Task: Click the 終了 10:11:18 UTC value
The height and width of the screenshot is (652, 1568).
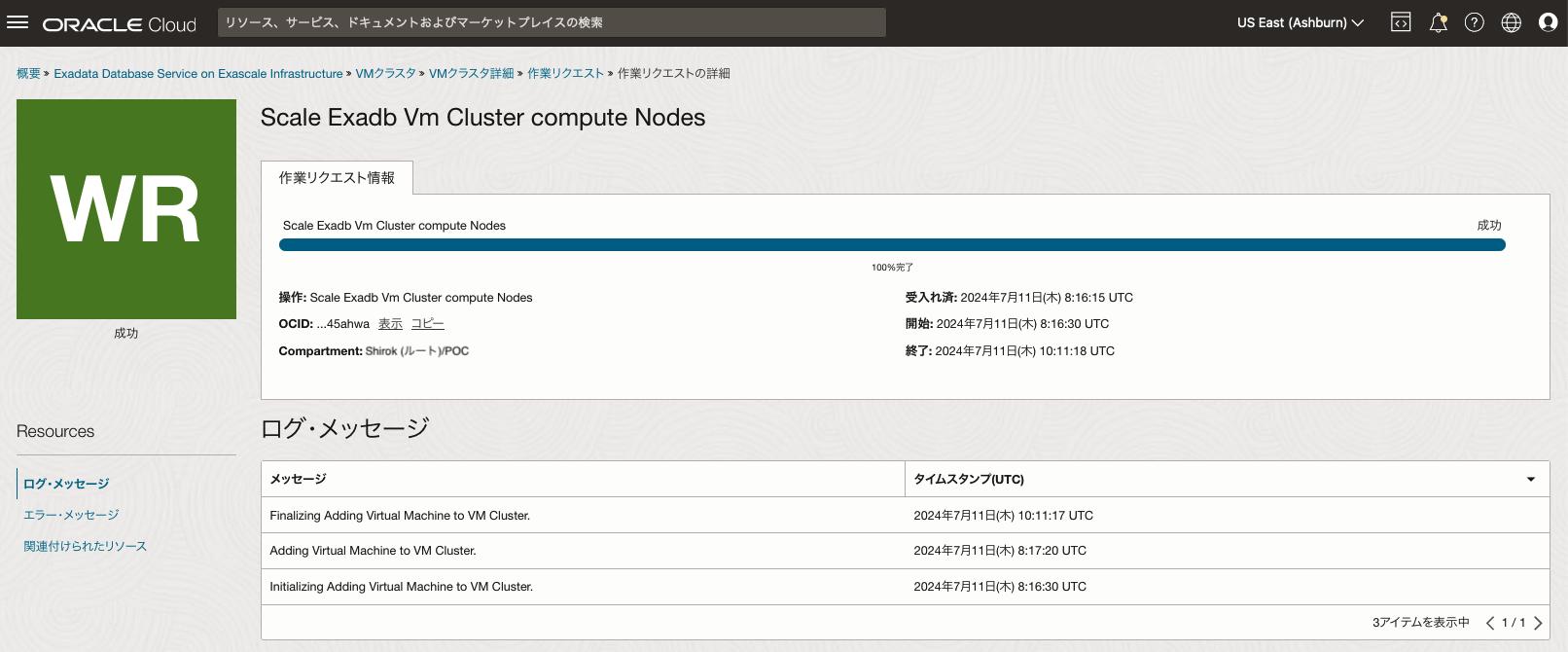Action: pyautogui.click(x=1025, y=351)
